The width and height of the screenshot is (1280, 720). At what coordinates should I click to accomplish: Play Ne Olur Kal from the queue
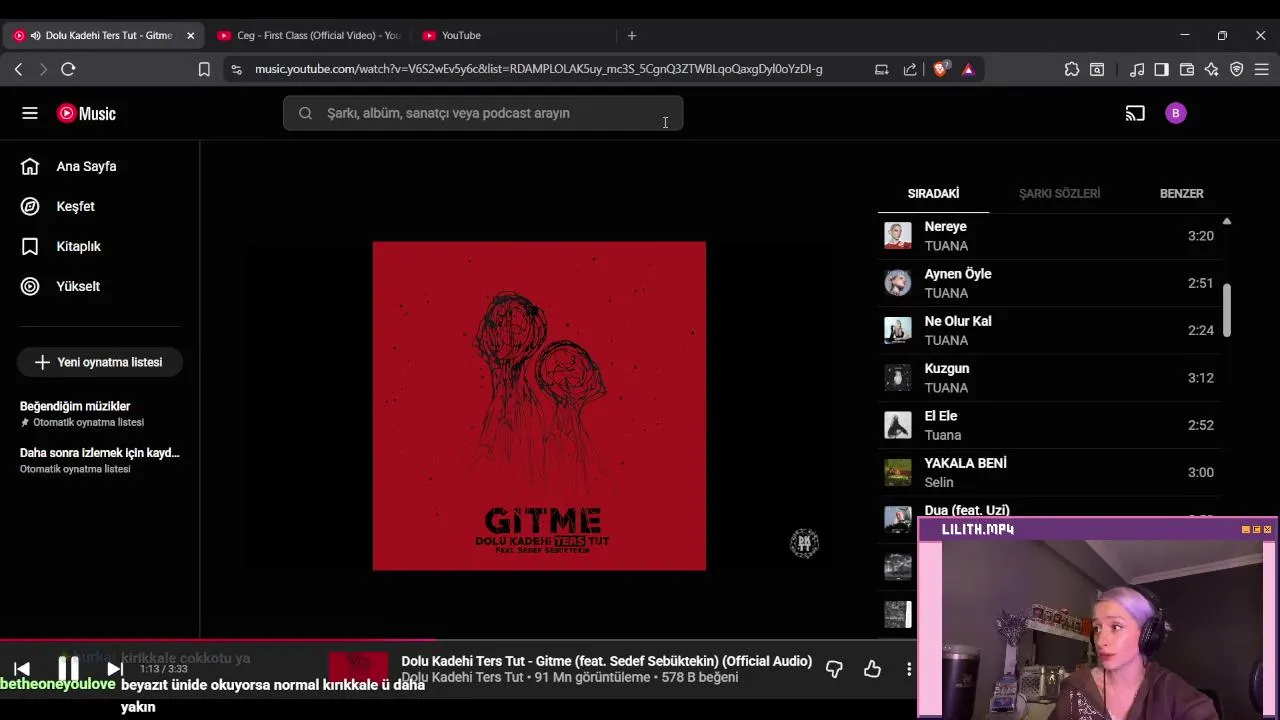1049,330
